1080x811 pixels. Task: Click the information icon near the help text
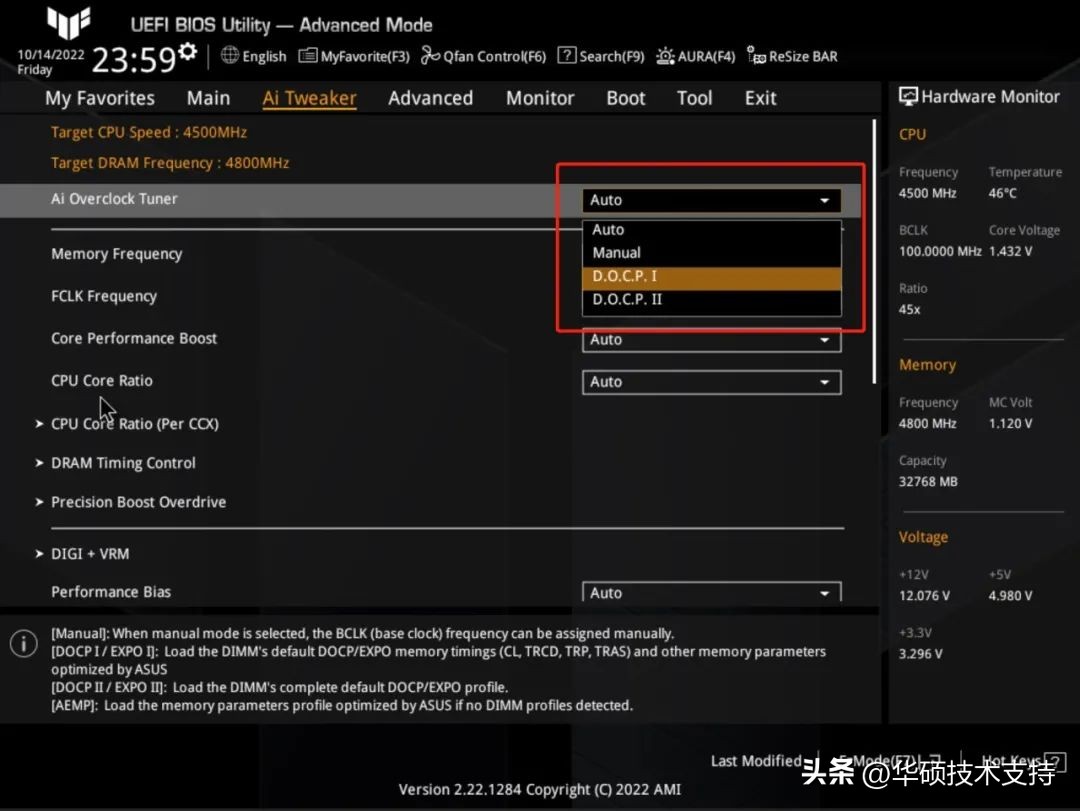[23, 643]
